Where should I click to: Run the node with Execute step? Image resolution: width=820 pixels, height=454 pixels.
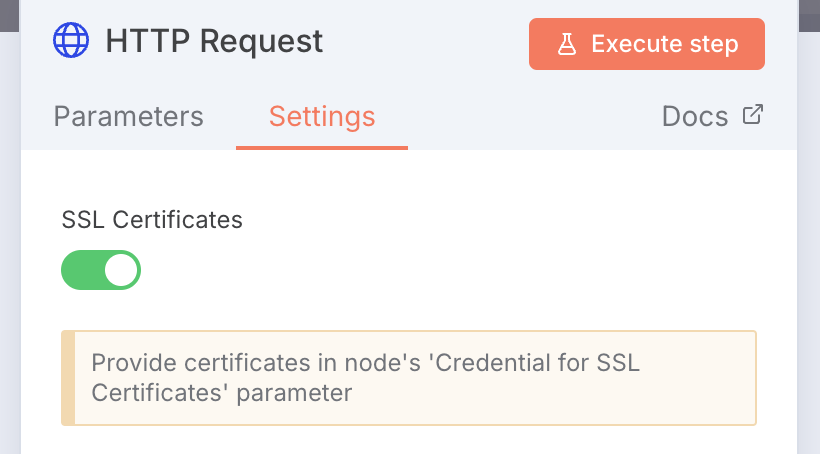647,44
